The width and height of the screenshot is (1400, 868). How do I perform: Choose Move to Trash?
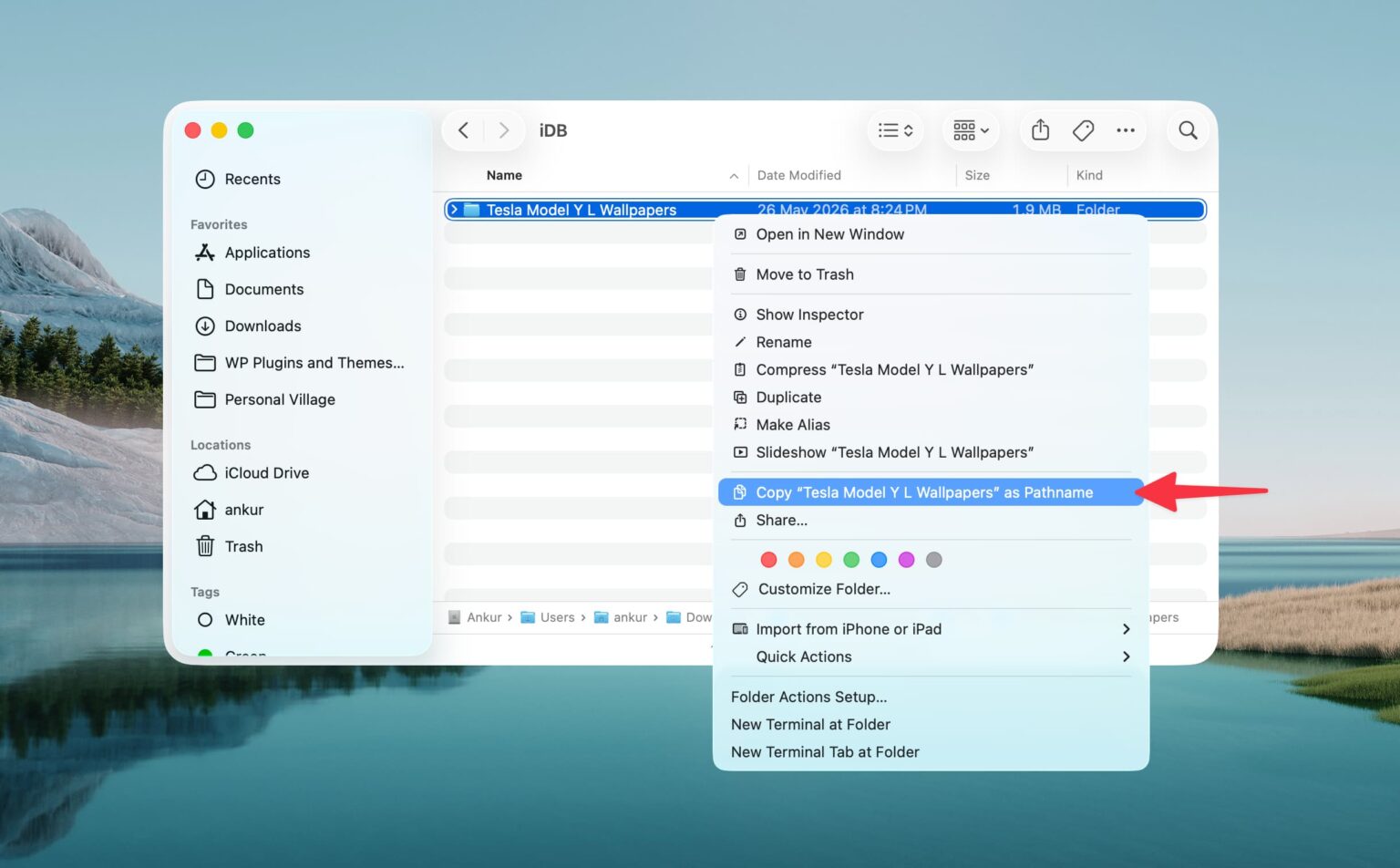point(930,274)
